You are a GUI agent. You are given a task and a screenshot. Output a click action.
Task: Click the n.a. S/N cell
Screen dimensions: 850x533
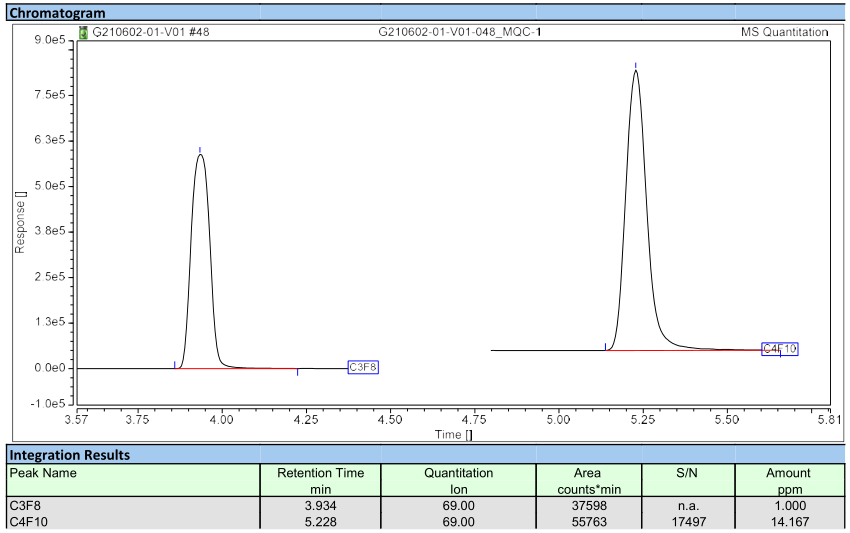click(688, 505)
